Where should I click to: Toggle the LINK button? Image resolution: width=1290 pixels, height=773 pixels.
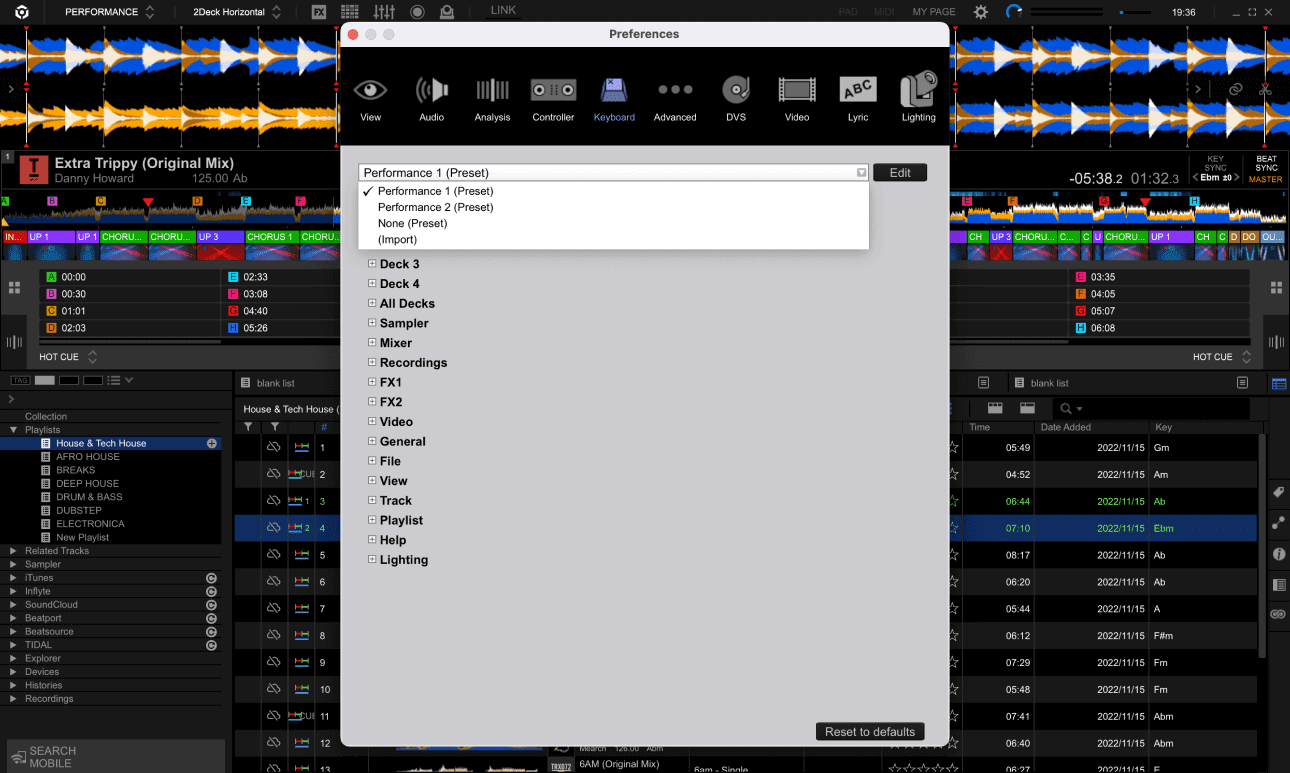(504, 10)
